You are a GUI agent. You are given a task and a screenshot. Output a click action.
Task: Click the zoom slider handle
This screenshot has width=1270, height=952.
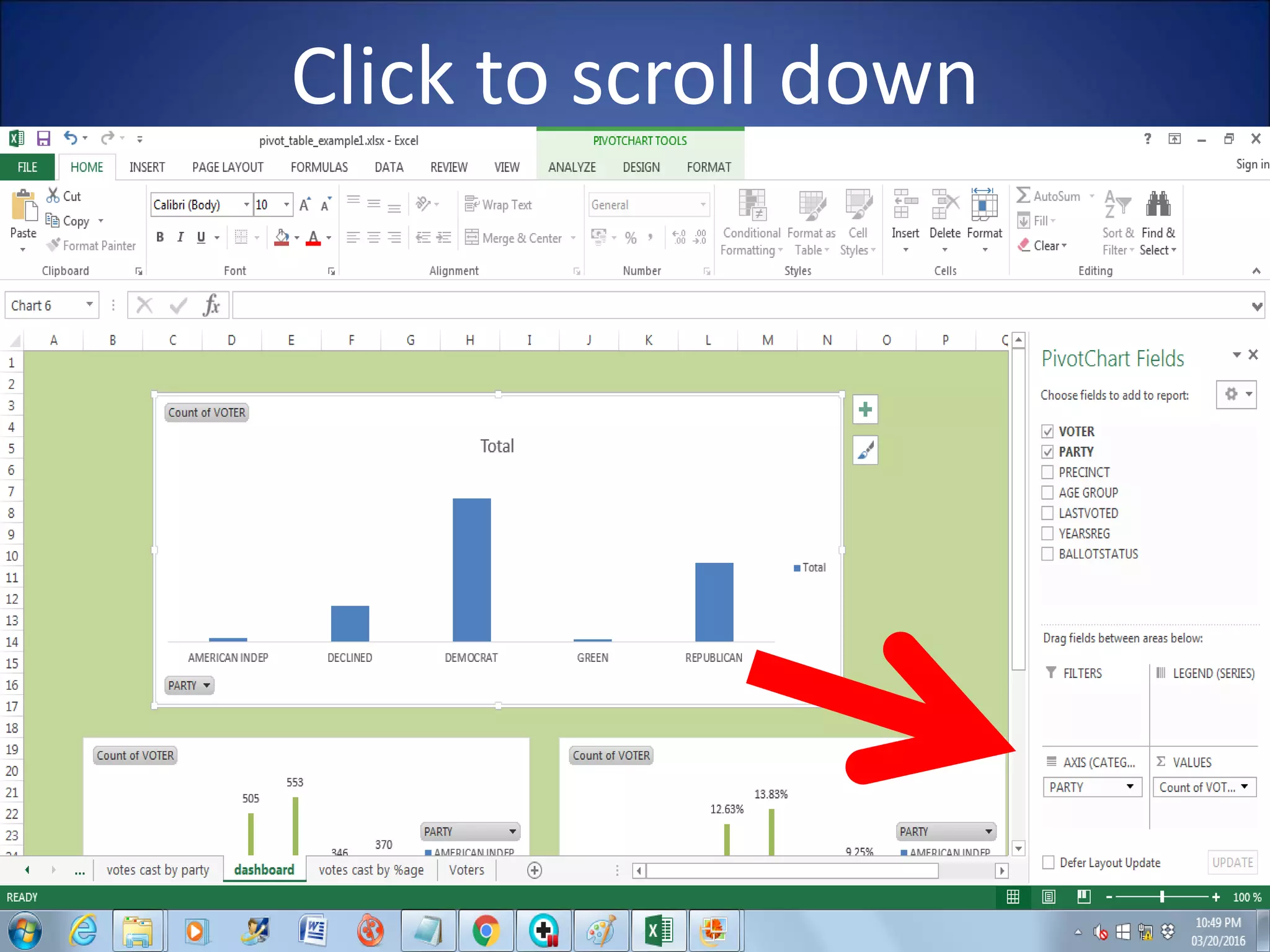pyautogui.click(x=1162, y=897)
